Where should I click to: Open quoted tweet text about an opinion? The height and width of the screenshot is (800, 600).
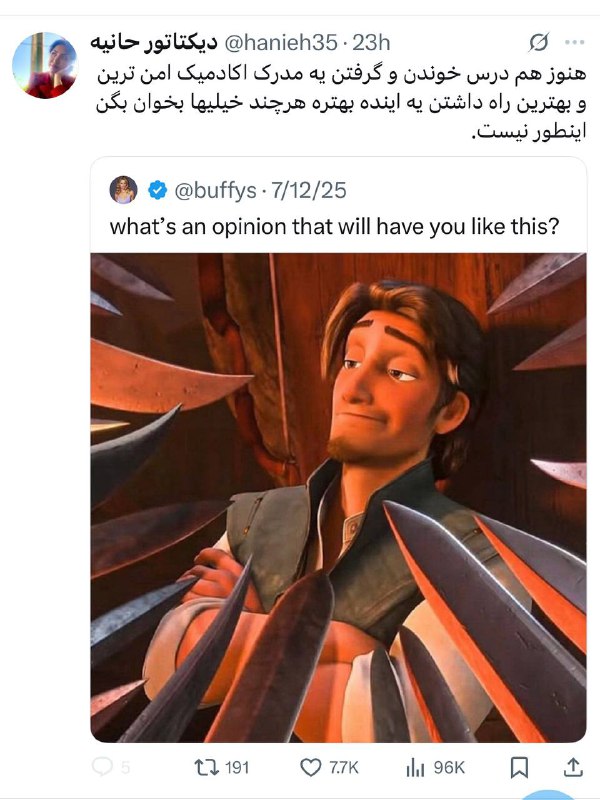(335, 227)
